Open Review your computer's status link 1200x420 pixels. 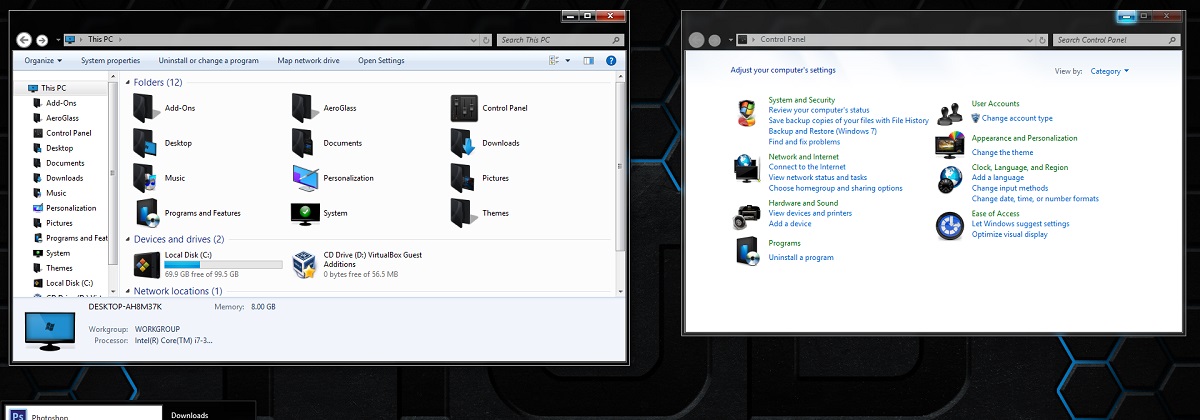pyautogui.click(x=818, y=110)
